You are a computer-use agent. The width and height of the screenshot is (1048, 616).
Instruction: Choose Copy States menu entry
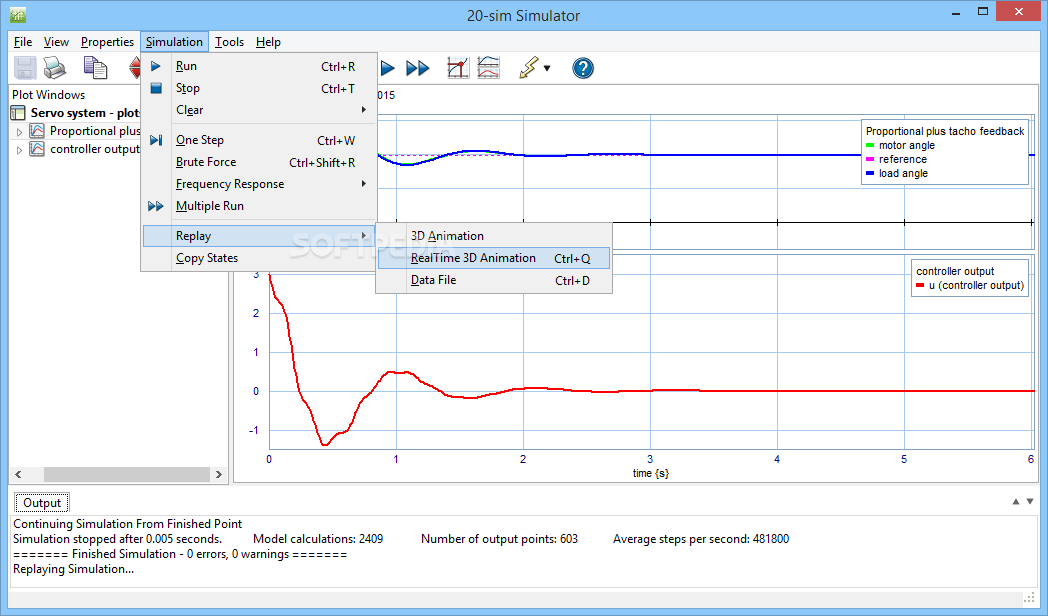click(259, 258)
